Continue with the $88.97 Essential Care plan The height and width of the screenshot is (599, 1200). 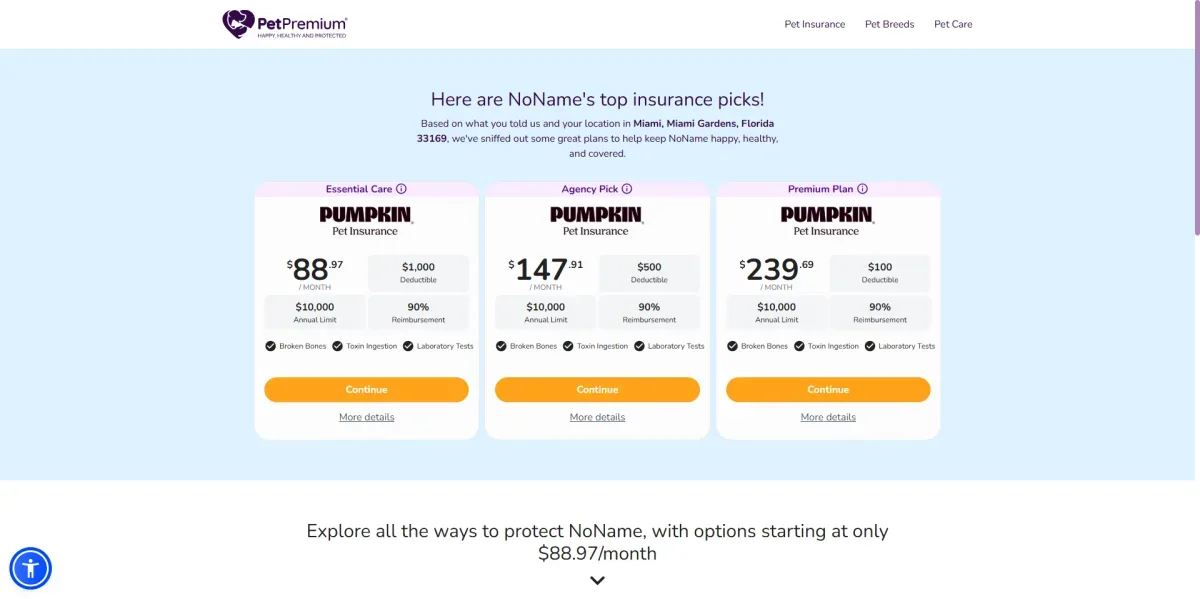pyautogui.click(x=366, y=390)
